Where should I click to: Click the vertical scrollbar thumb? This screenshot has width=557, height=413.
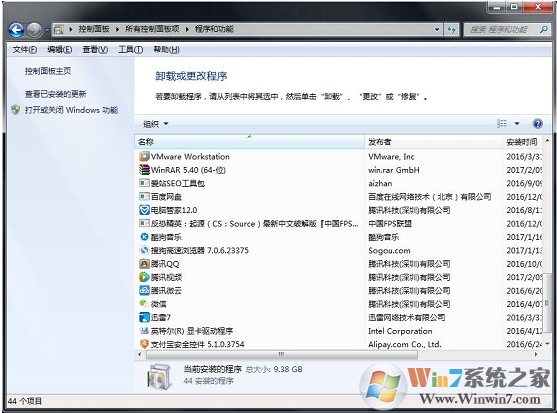[548, 302]
